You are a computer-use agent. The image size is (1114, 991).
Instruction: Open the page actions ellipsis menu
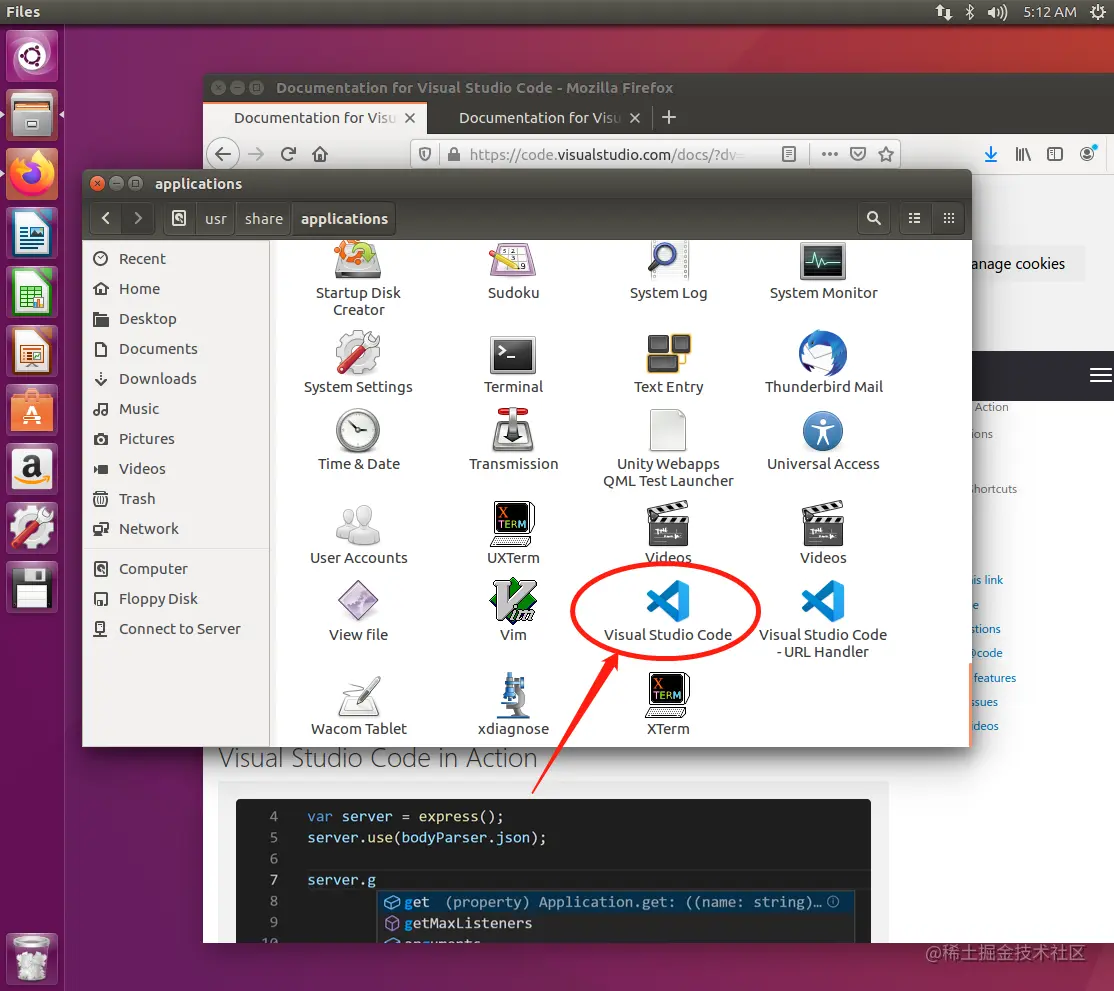[828, 154]
